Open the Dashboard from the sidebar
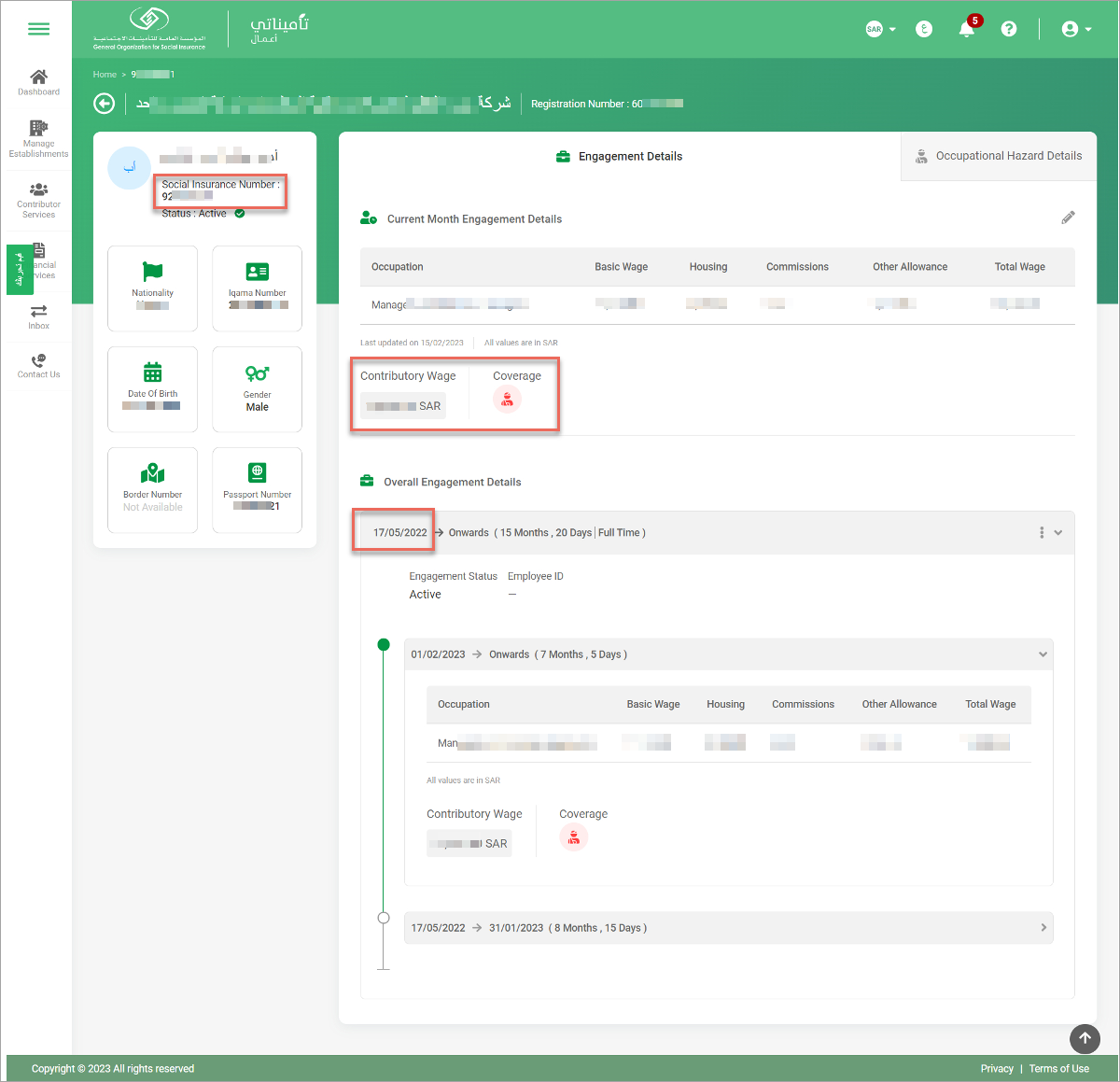This screenshot has height=1082, width=1120. coord(38,82)
